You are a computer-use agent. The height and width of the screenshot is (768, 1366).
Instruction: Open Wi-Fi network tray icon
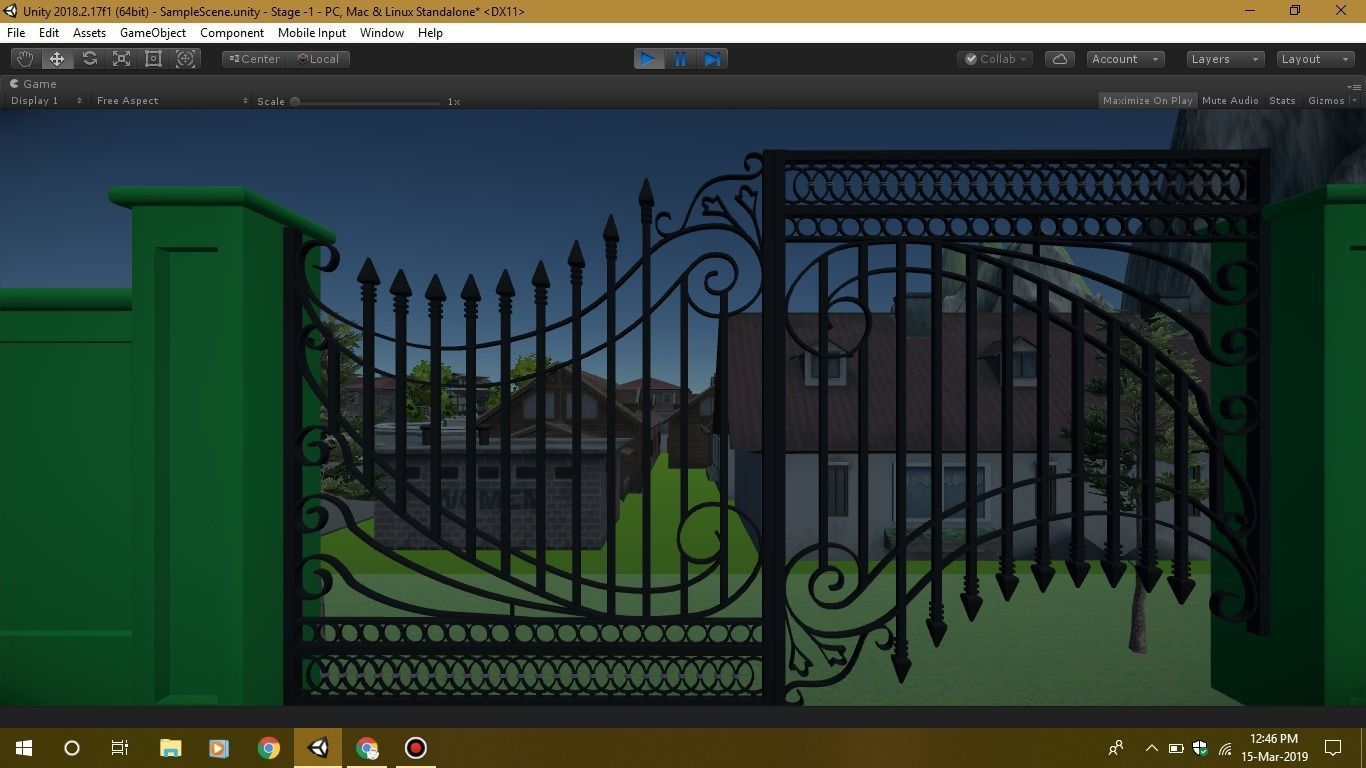click(x=1225, y=748)
